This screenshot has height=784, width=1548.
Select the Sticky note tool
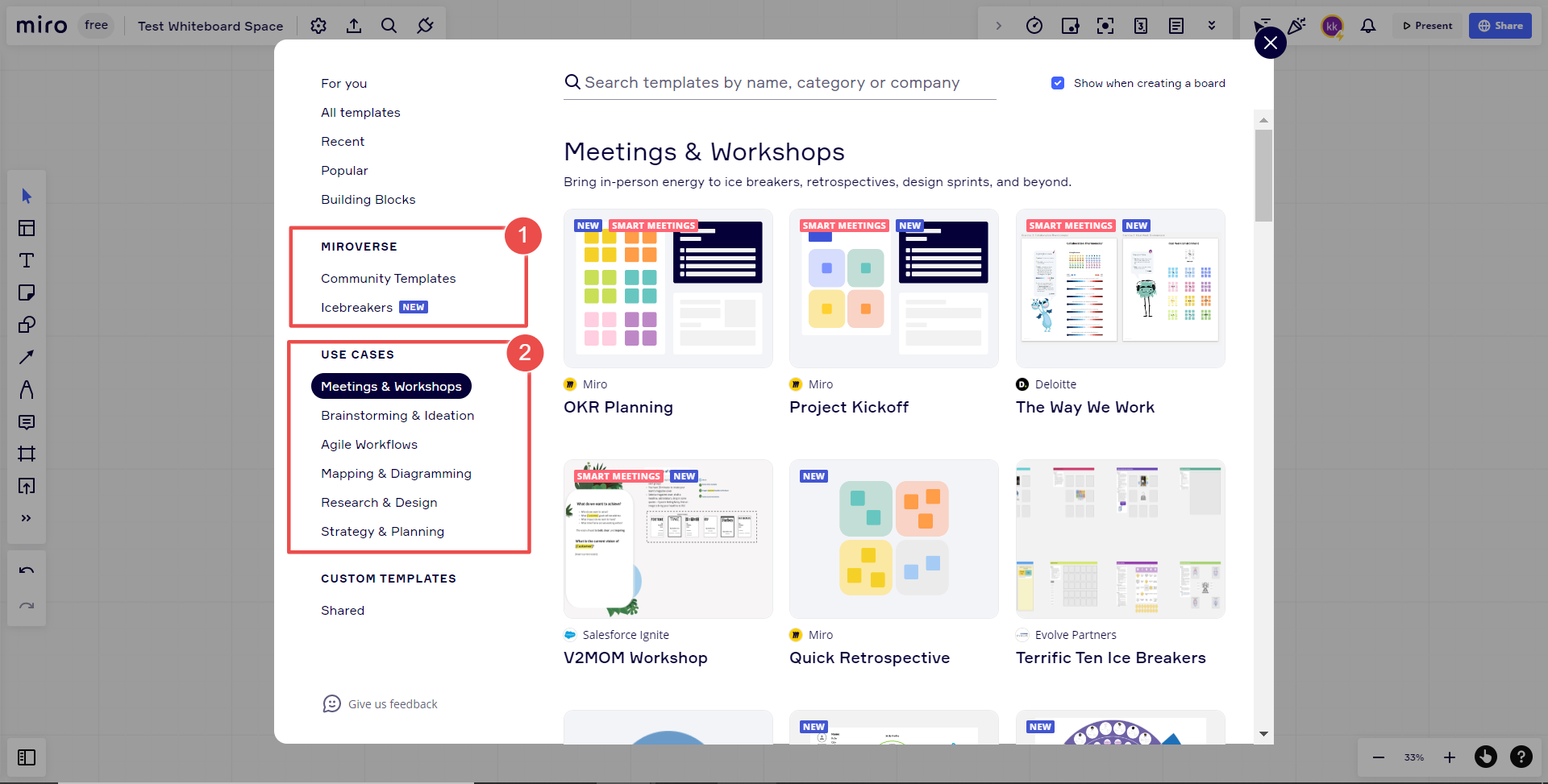[27, 292]
